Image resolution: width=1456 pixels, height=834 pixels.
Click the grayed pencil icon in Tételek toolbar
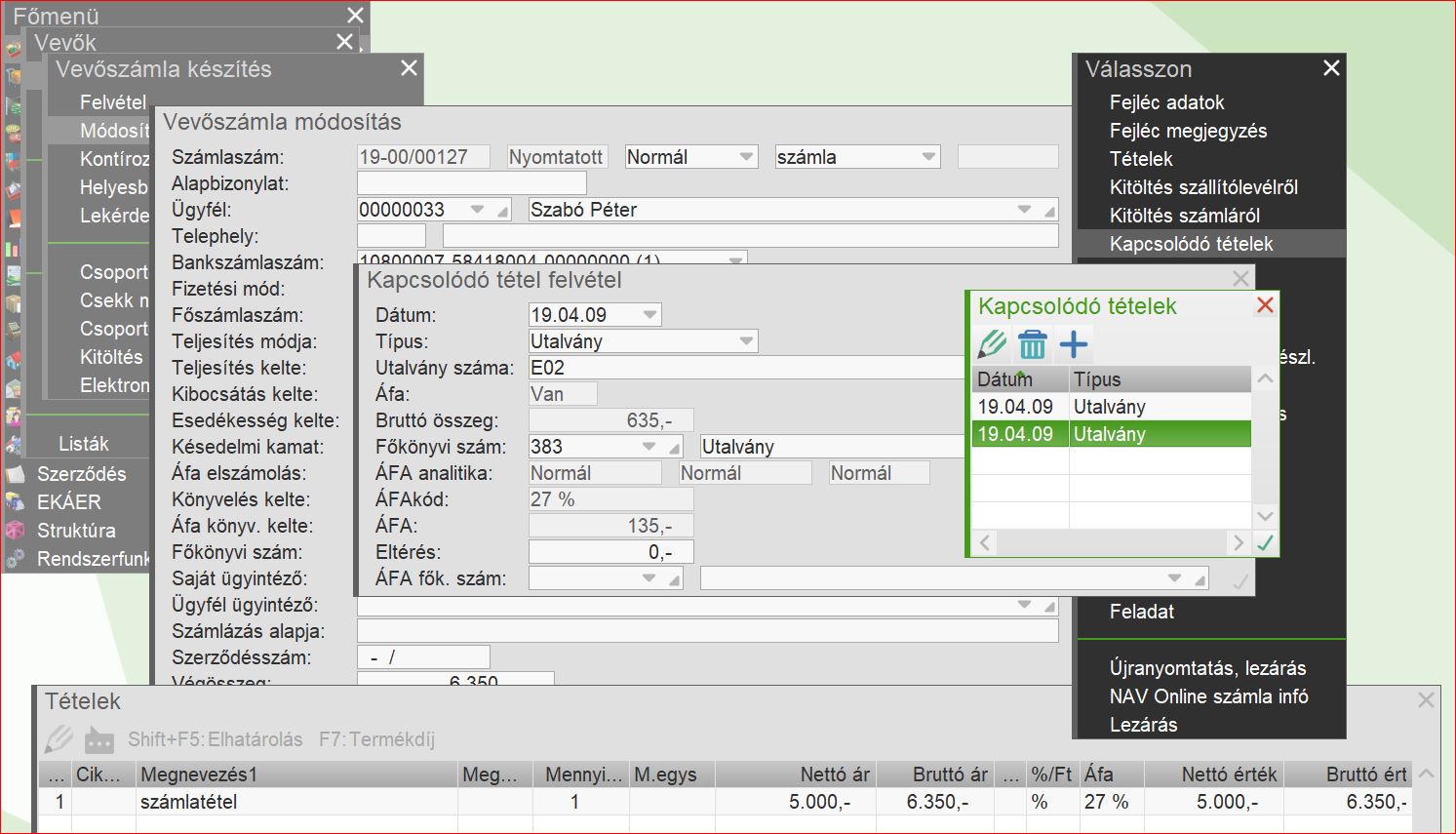(59, 739)
